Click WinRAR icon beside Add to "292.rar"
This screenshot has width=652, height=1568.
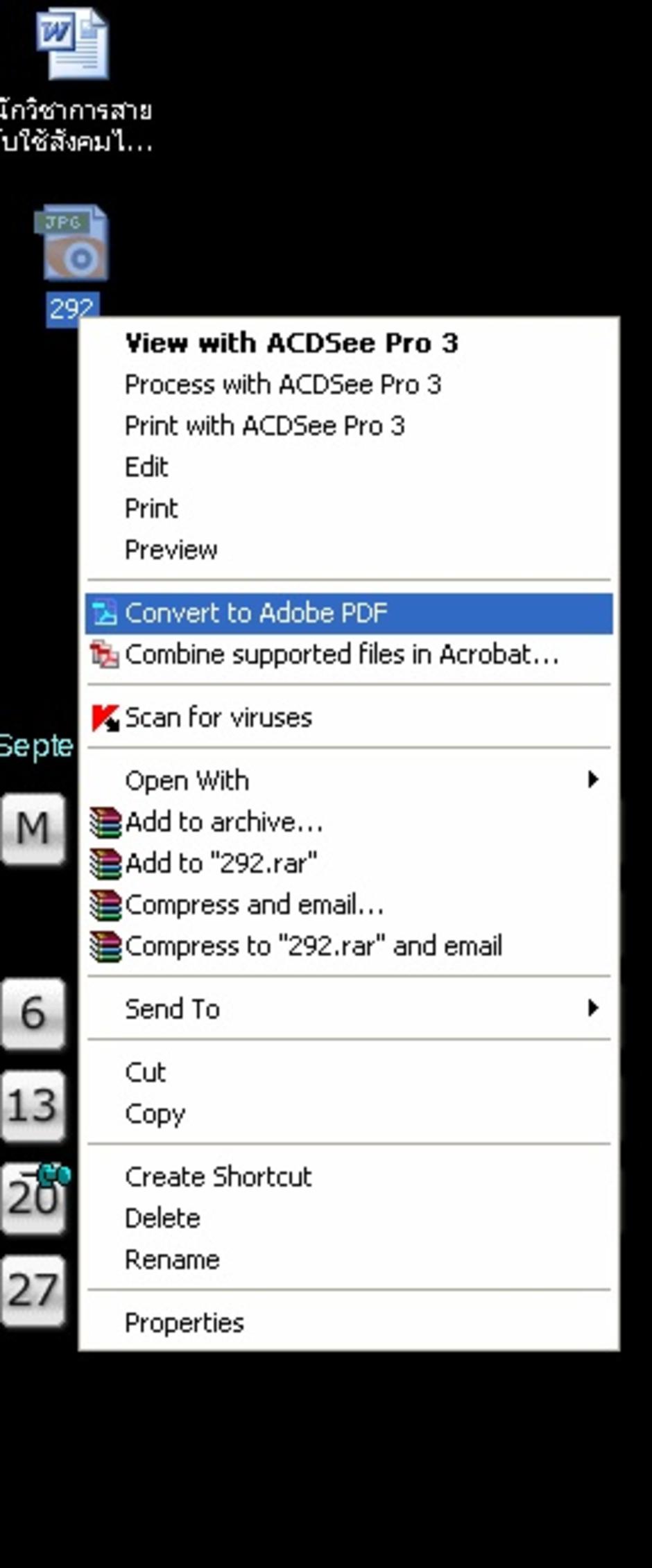coord(105,864)
